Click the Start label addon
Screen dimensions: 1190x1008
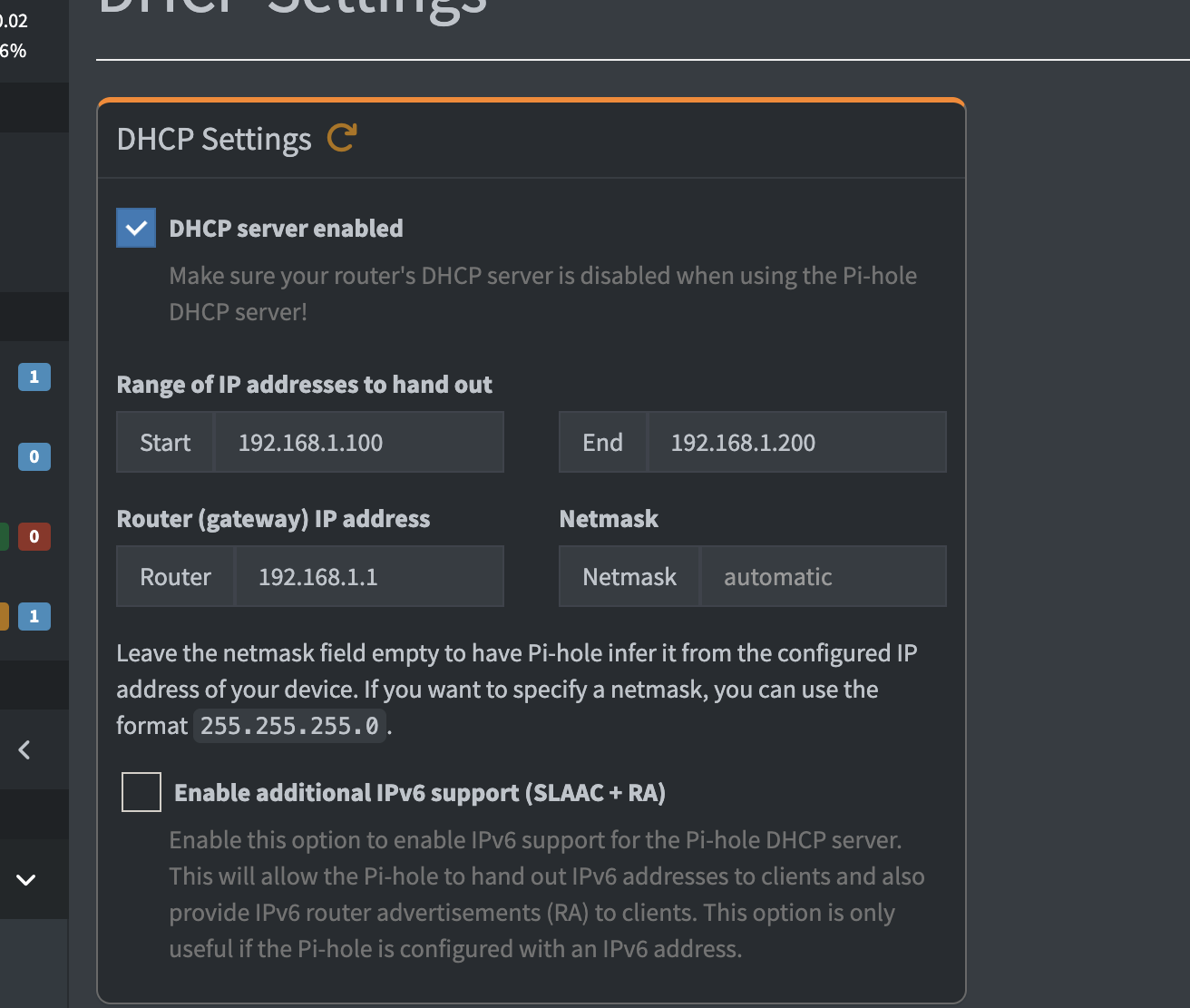[x=165, y=442]
